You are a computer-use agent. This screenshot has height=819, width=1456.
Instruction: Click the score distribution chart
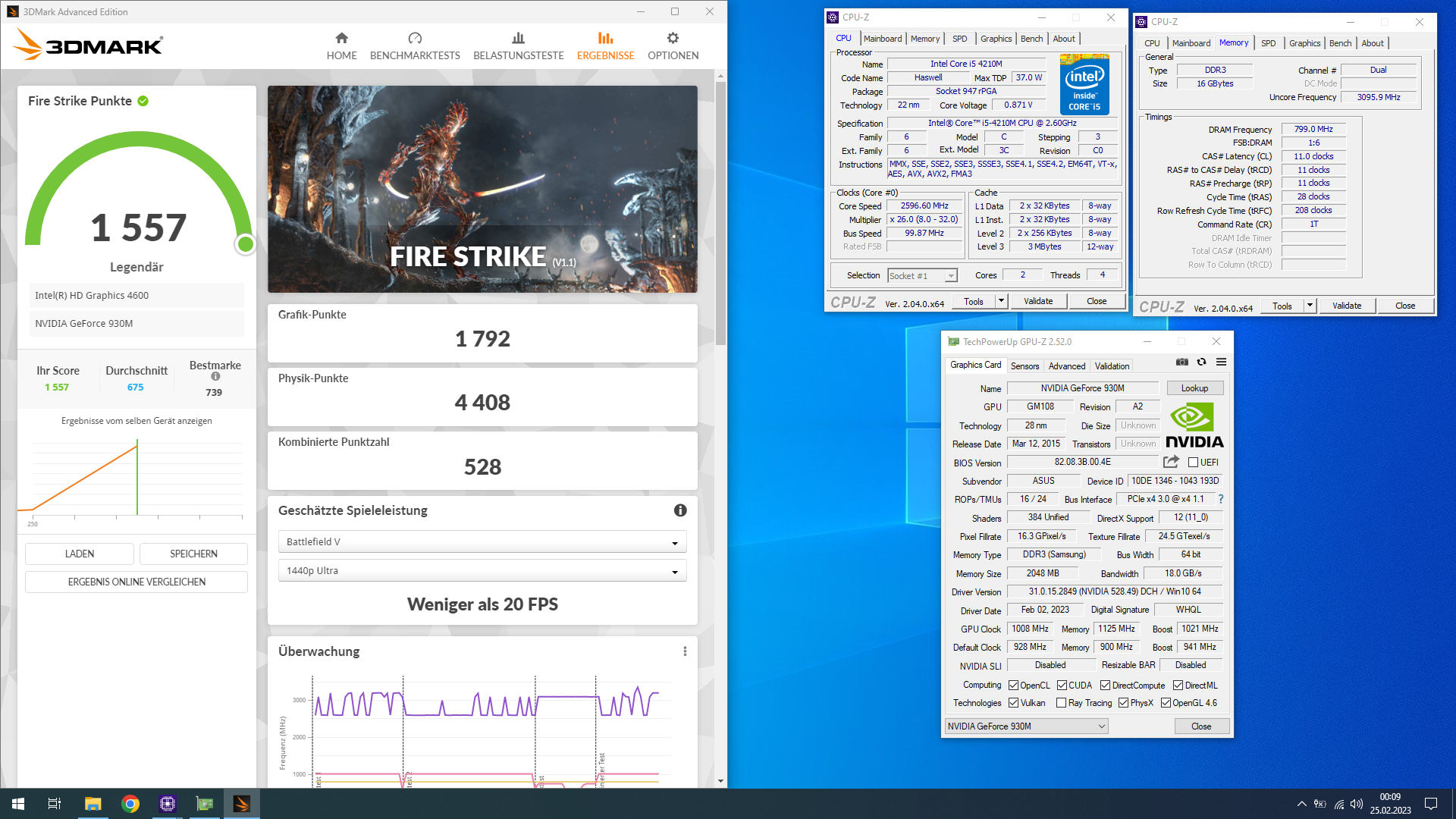click(137, 481)
